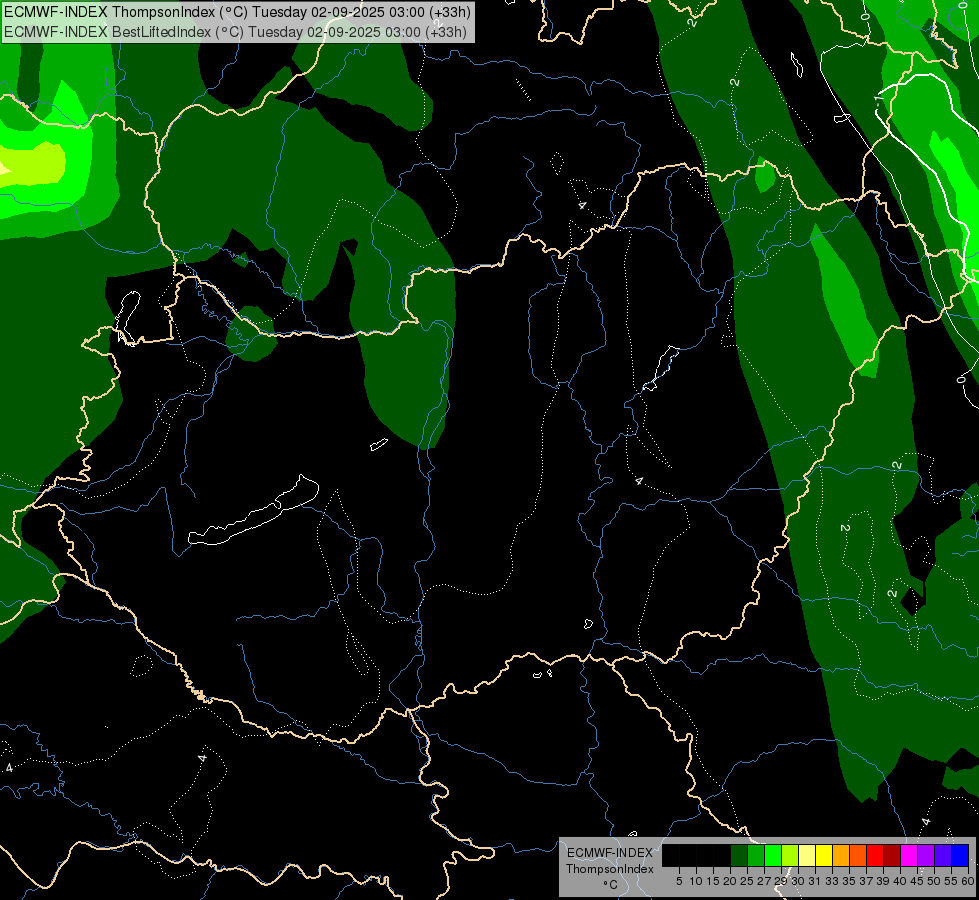The height and width of the screenshot is (900, 979).
Task: Select the dark green 20–25 legend swatch
Action: click(x=739, y=855)
